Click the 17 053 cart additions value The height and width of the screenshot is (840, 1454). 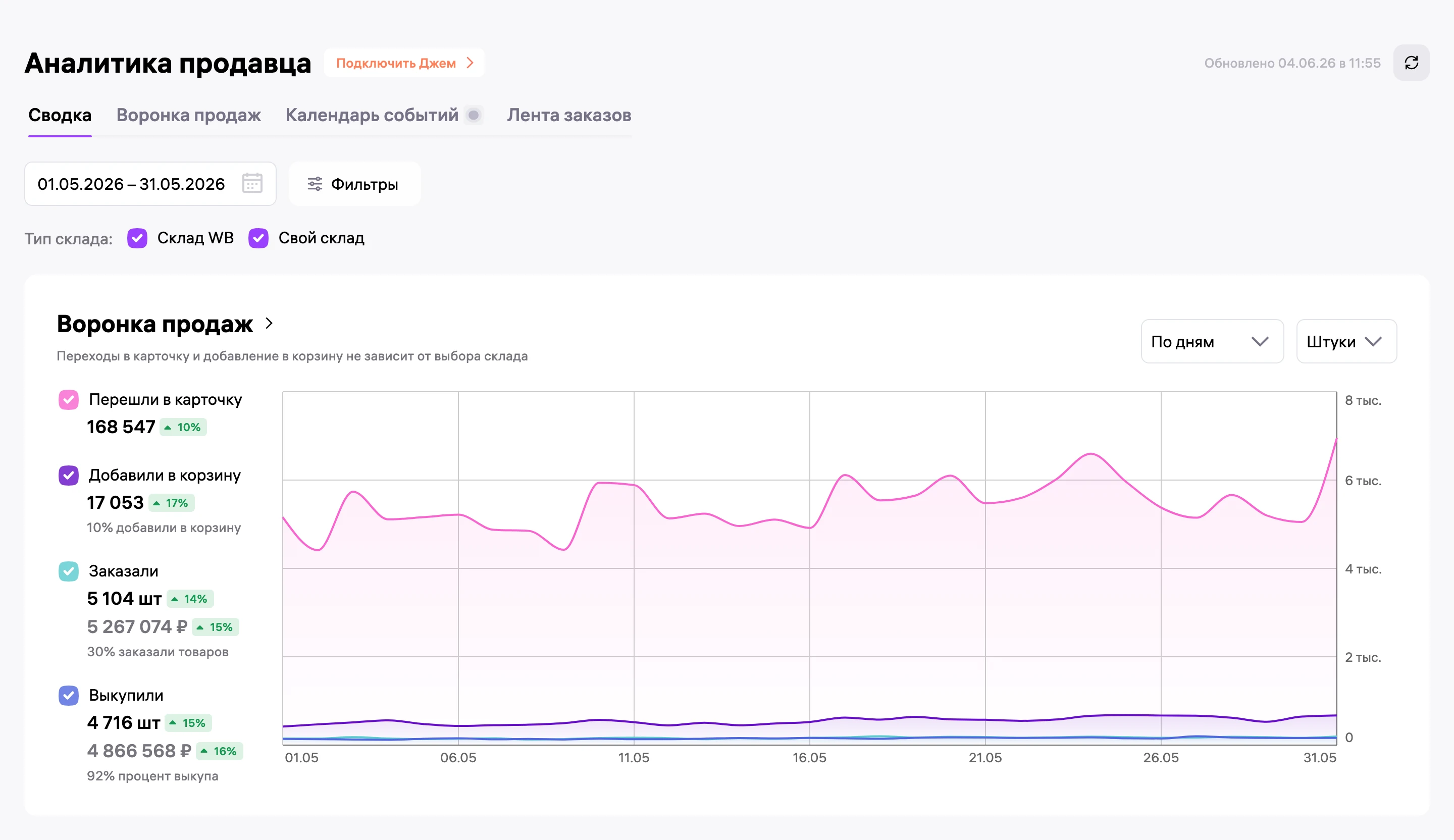tap(116, 502)
